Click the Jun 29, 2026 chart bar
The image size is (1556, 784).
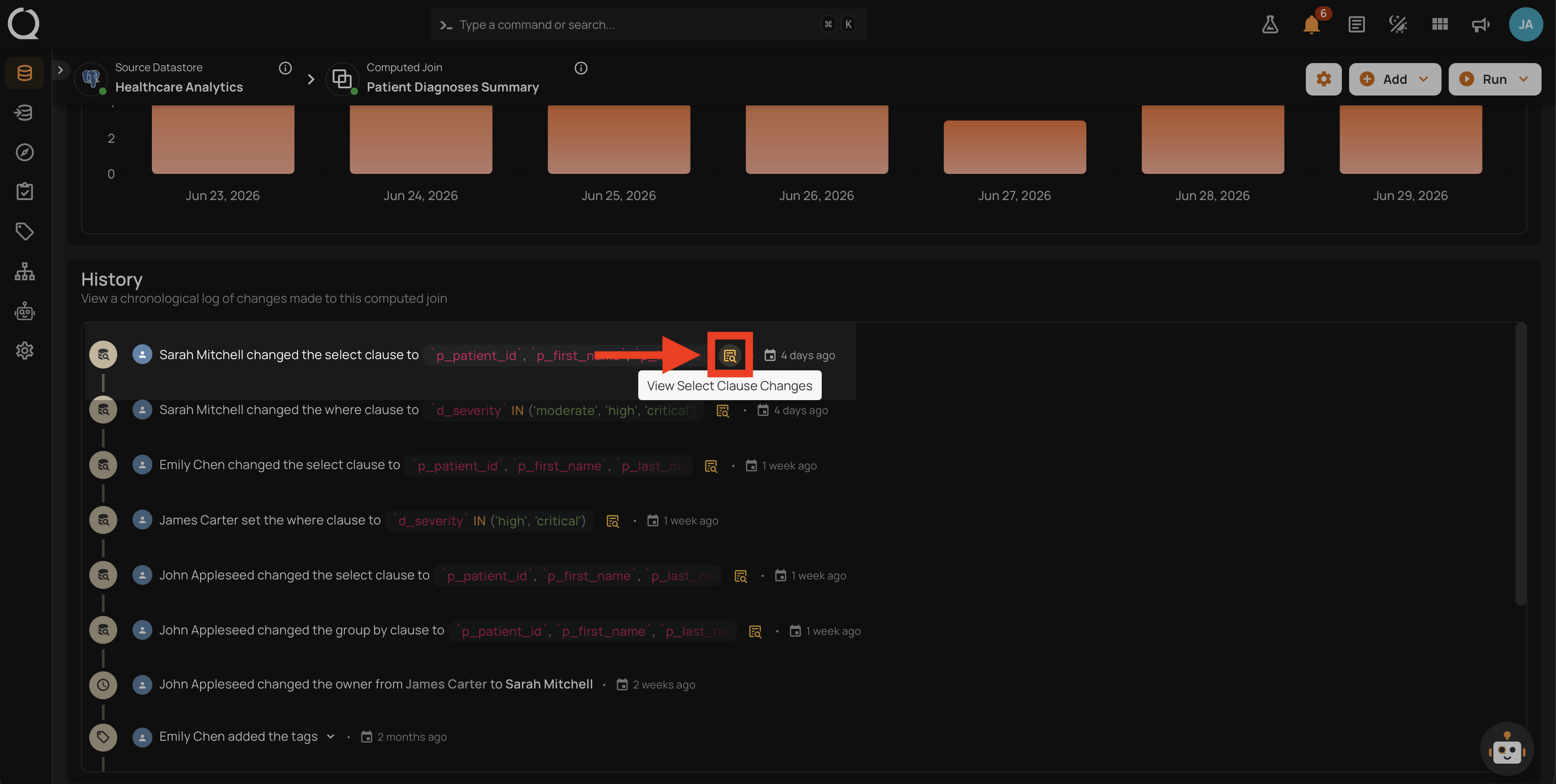coord(1410,140)
